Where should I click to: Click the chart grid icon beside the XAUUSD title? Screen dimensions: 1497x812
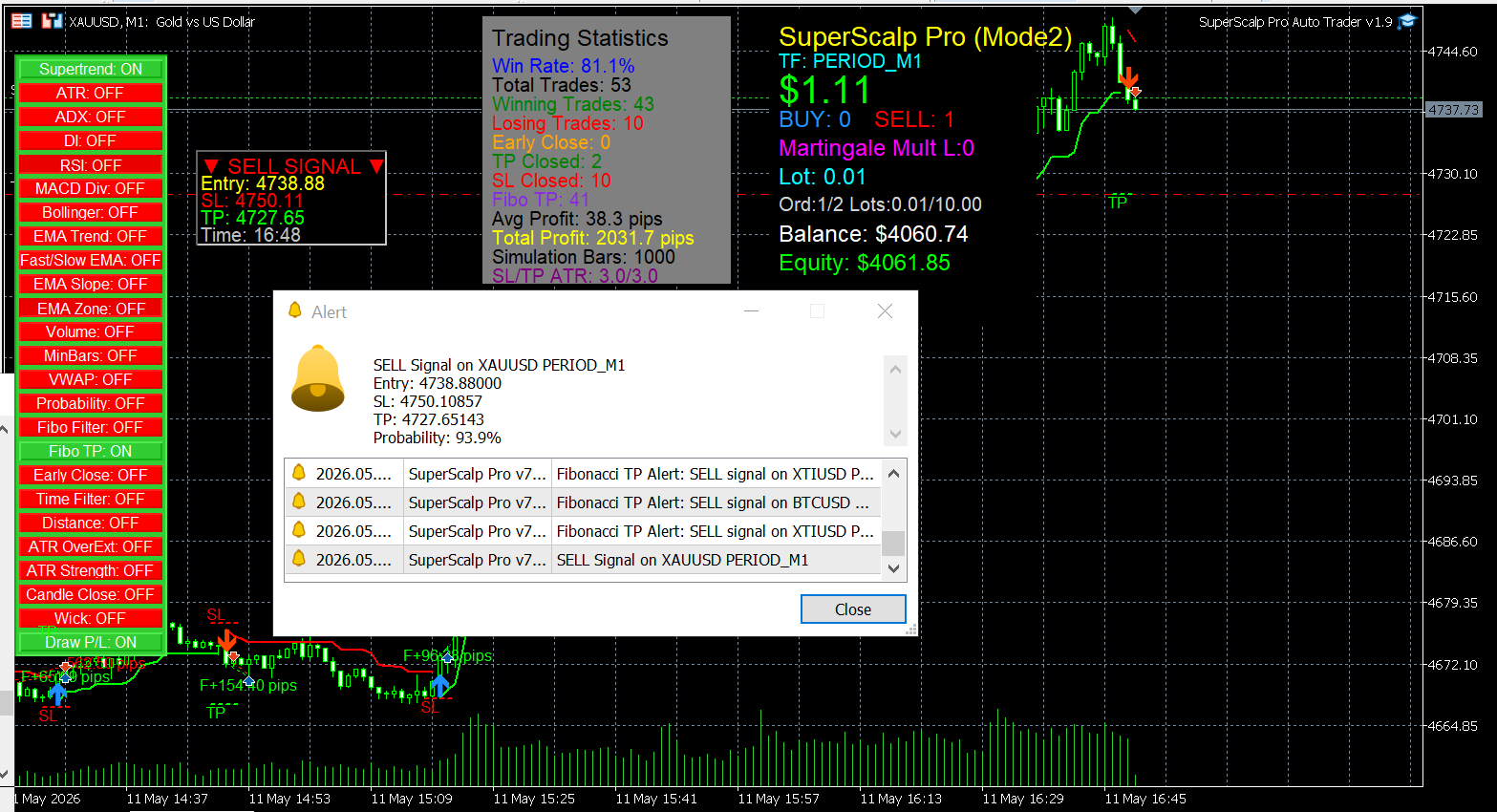click(21, 21)
